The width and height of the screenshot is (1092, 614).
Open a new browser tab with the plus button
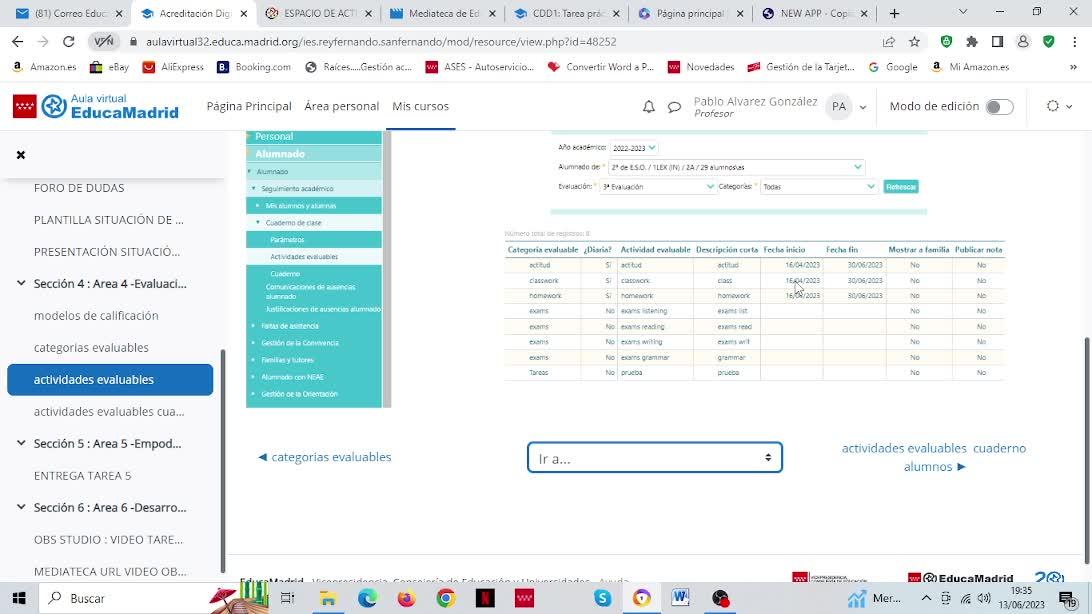894,13
